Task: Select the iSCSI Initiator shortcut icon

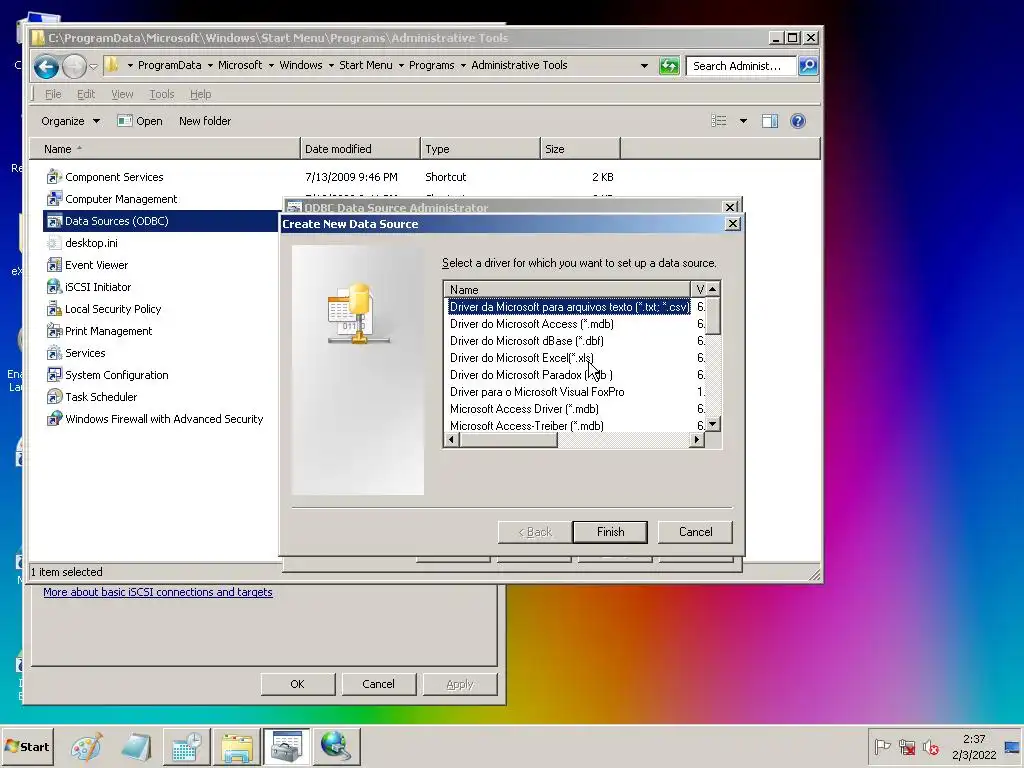Action: 54,287
